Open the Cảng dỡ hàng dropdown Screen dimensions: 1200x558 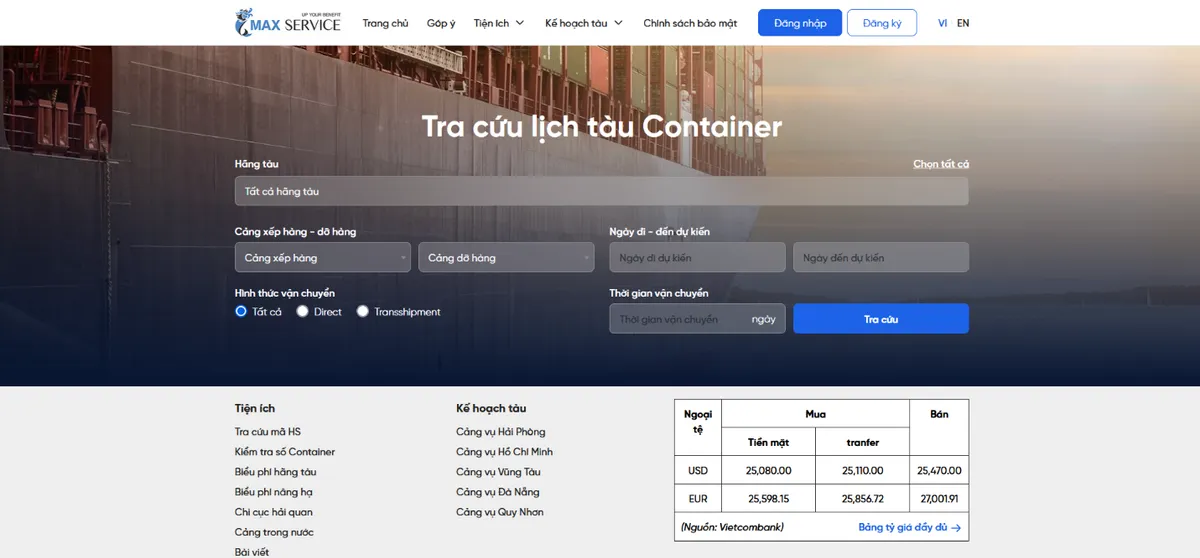pyautogui.click(x=506, y=258)
